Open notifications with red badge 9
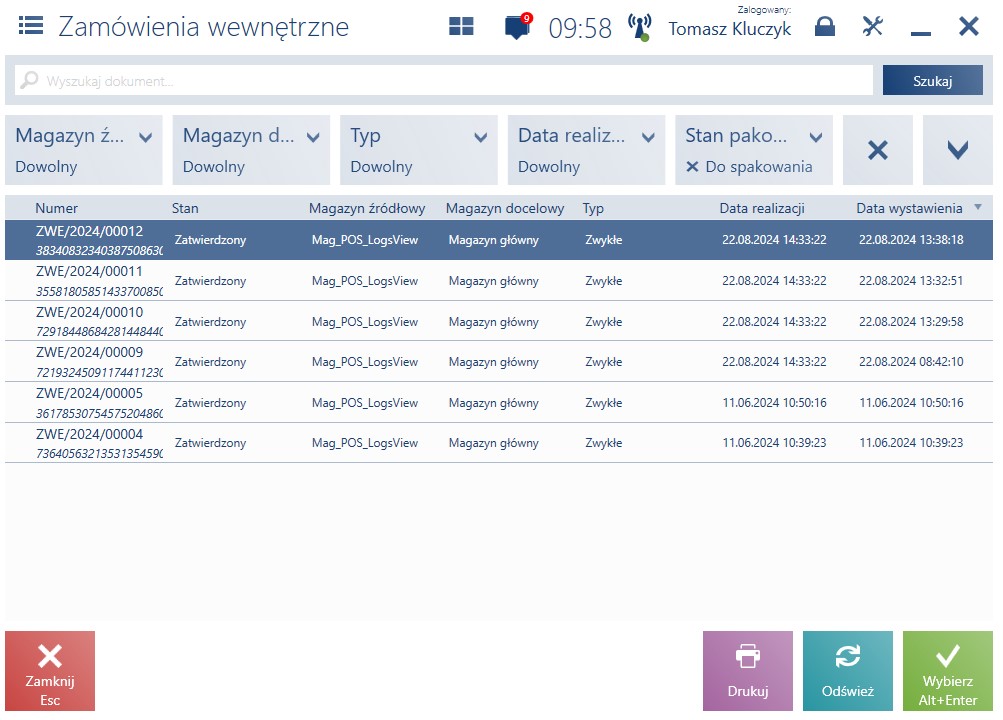 click(518, 27)
